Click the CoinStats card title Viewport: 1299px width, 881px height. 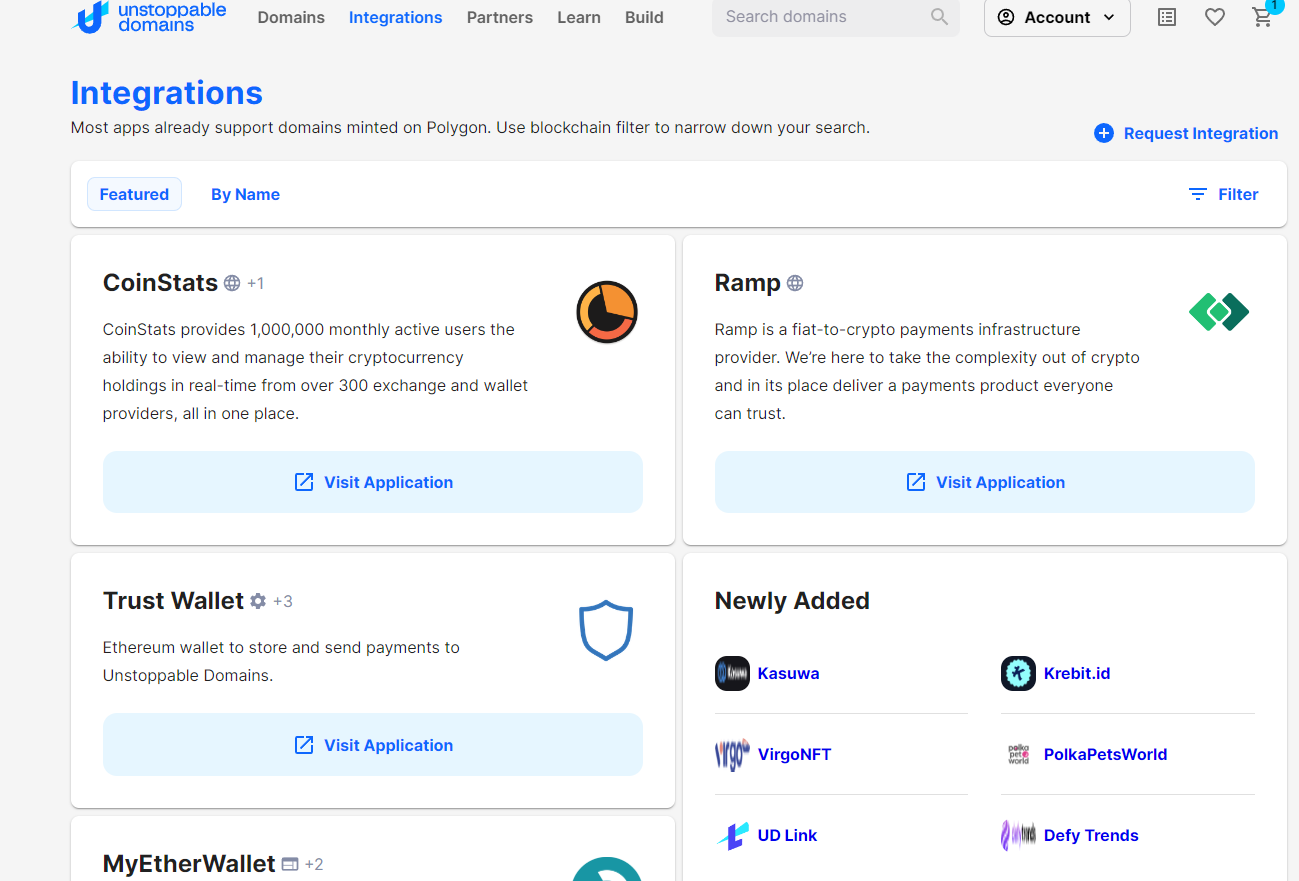(x=160, y=283)
